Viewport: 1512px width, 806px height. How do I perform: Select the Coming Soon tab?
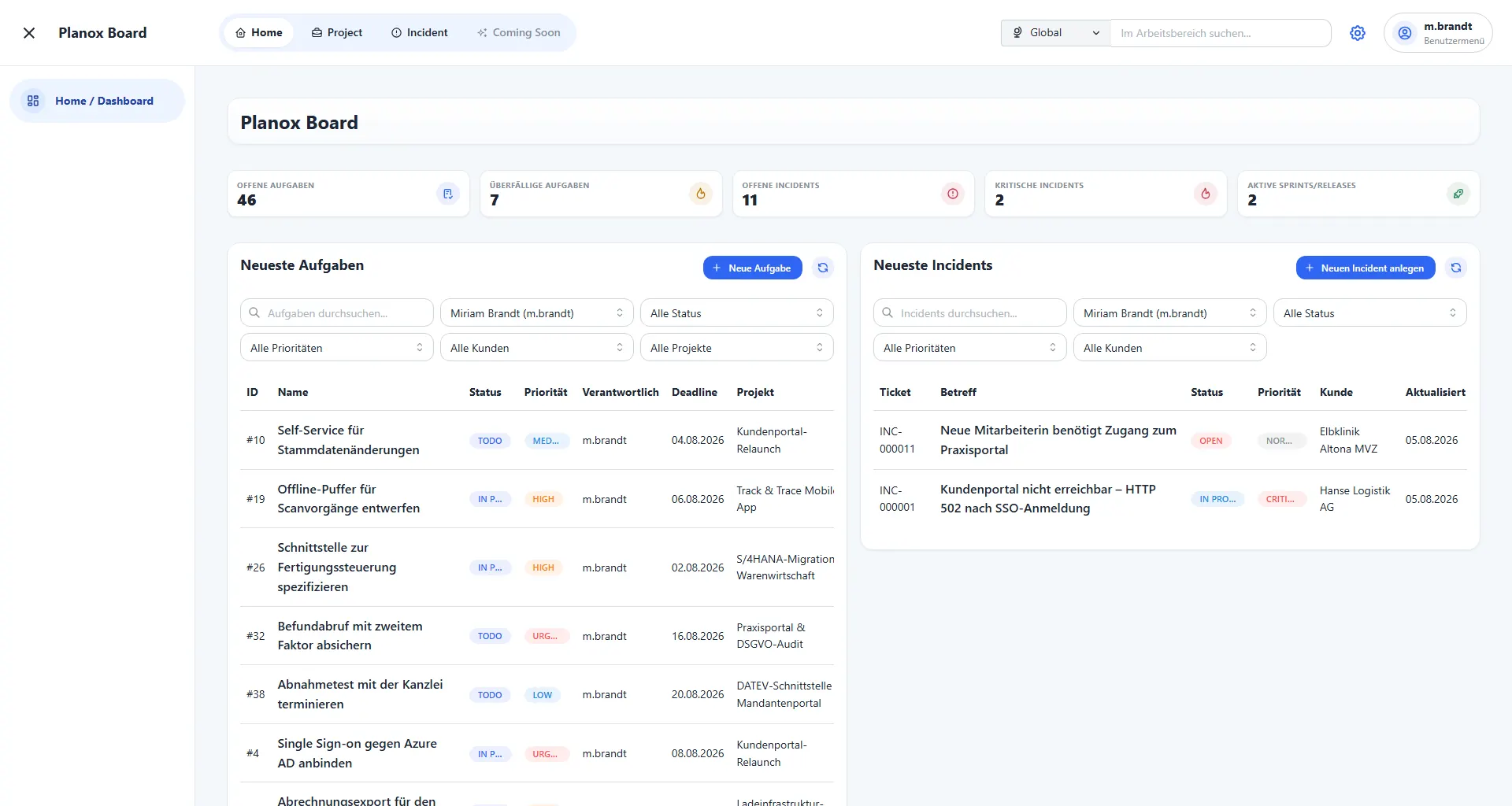click(x=519, y=33)
